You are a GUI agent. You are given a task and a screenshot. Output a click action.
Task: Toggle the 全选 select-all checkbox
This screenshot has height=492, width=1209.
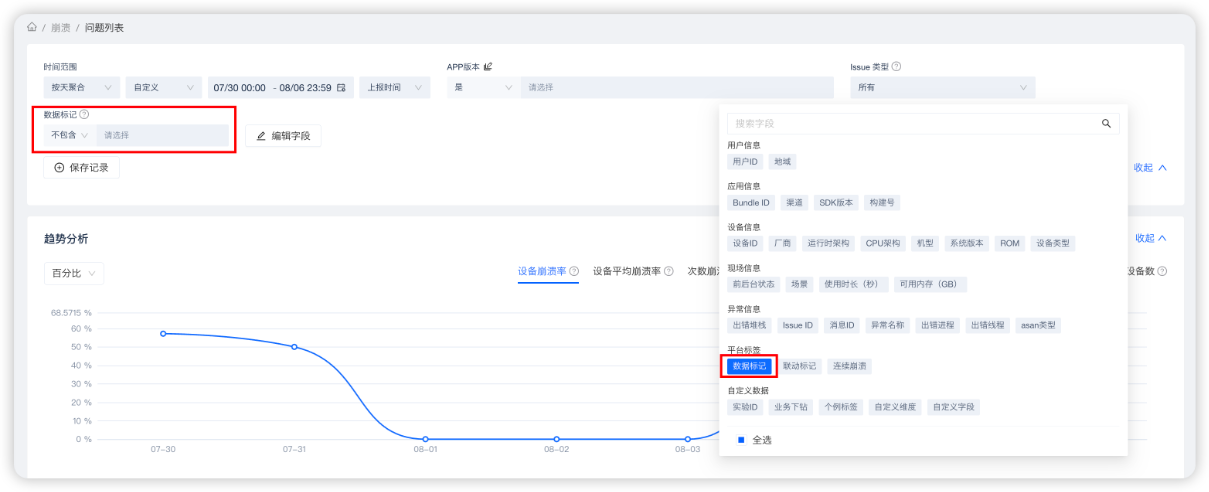(x=741, y=440)
